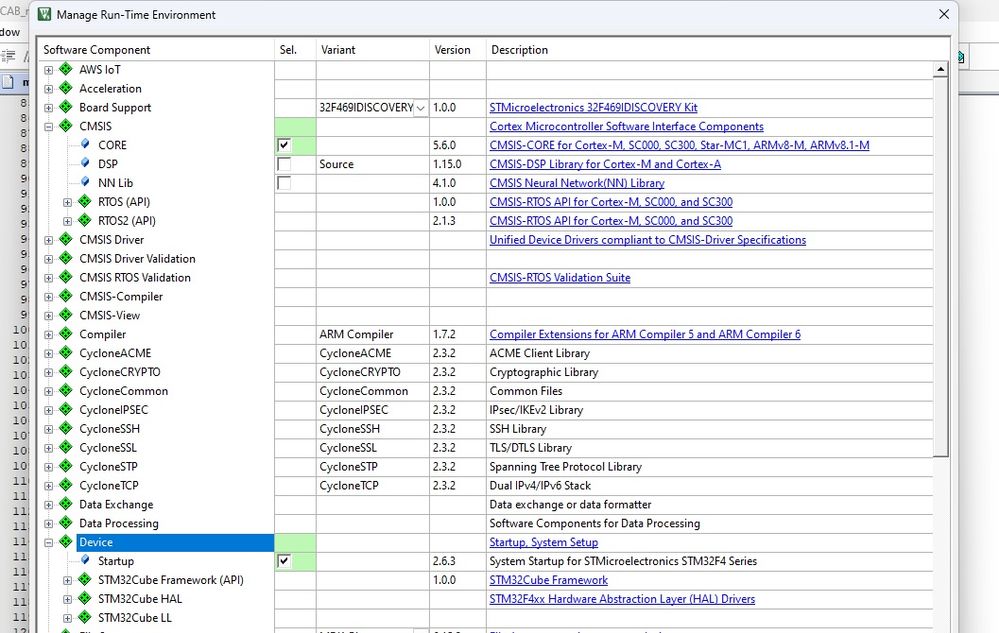
Task: Click the CMSIS green diamond icon
Action: tap(66, 125)
